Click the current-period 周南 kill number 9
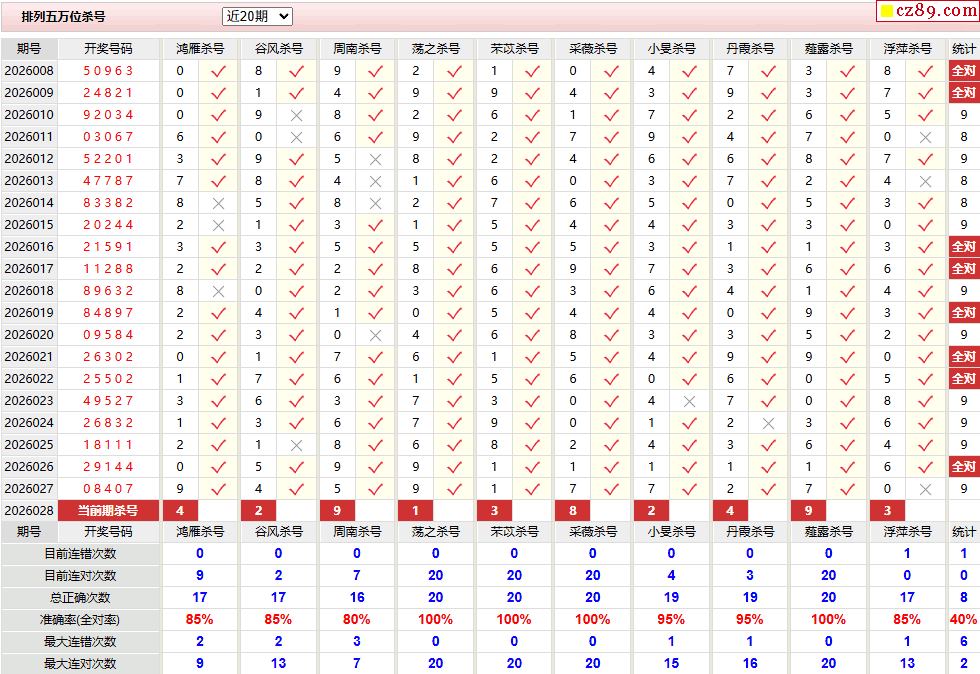 337,510
